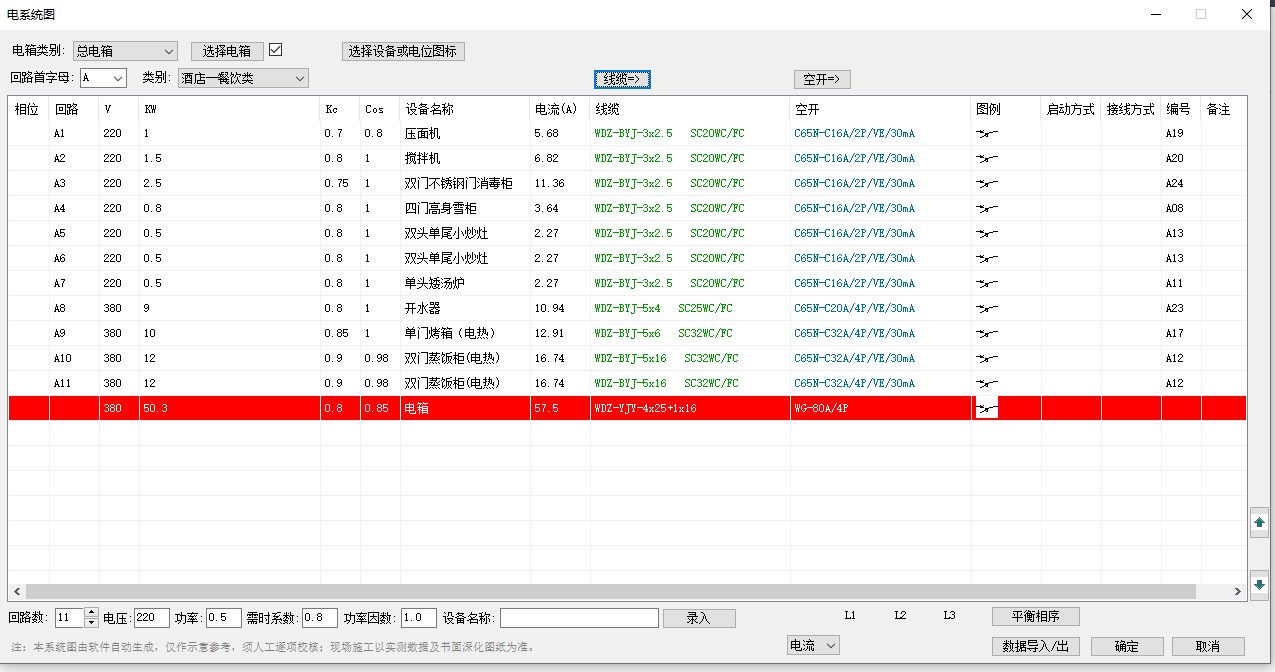
Task: Increase 回路数 with the spinner up arrow
Action: tap(91, 612)
